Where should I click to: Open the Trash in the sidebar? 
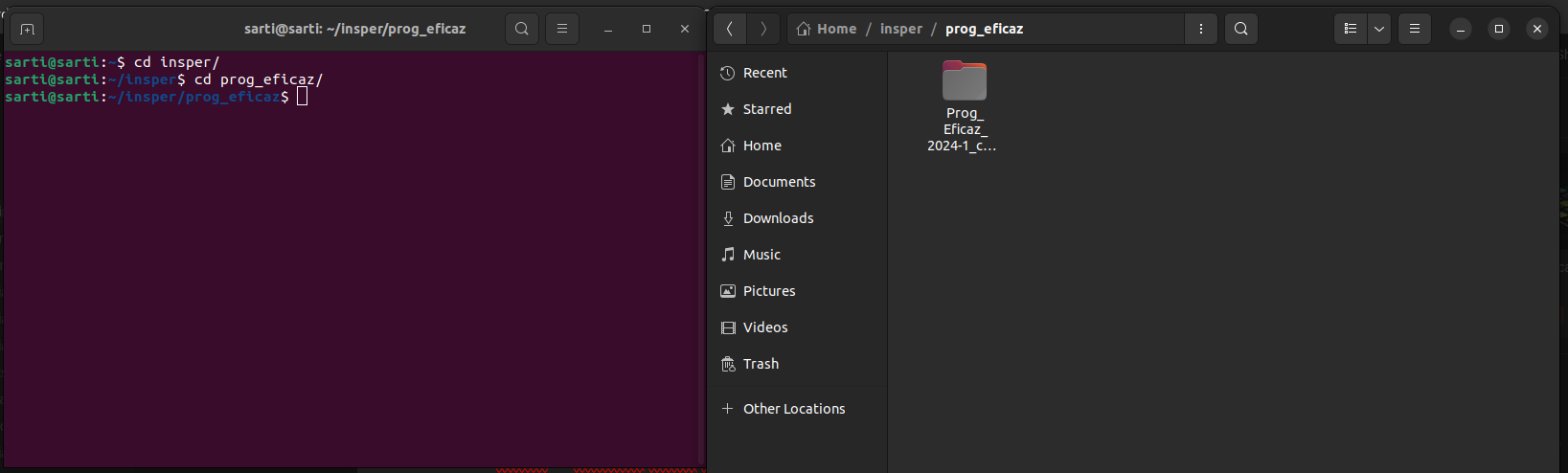coord(761,364)
